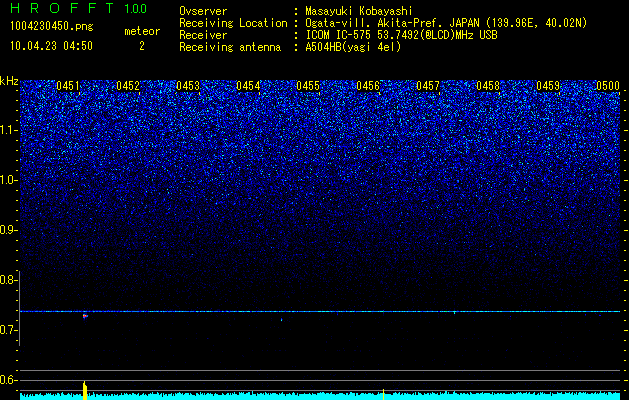Viewport: 629px width, 400px height.
Task: Click the Ovserver field label
Action: pos(203,11)
